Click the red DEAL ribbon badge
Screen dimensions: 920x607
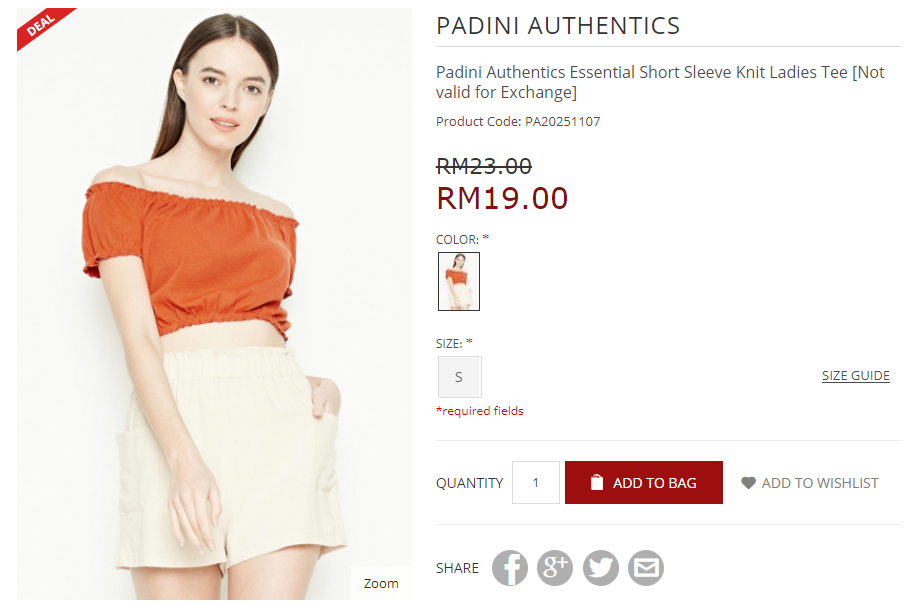click(44, 26)
